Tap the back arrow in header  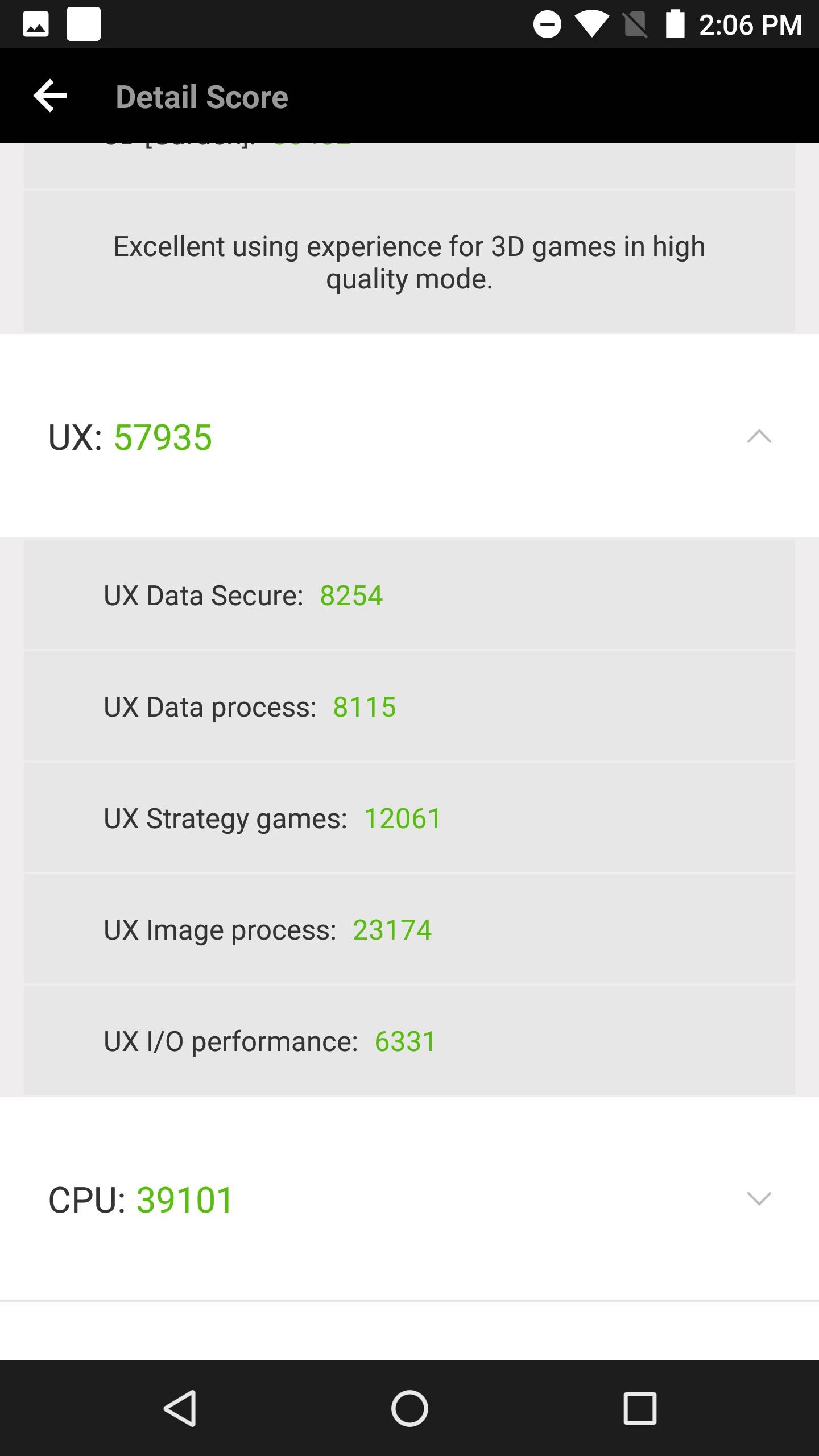[50, 96]
